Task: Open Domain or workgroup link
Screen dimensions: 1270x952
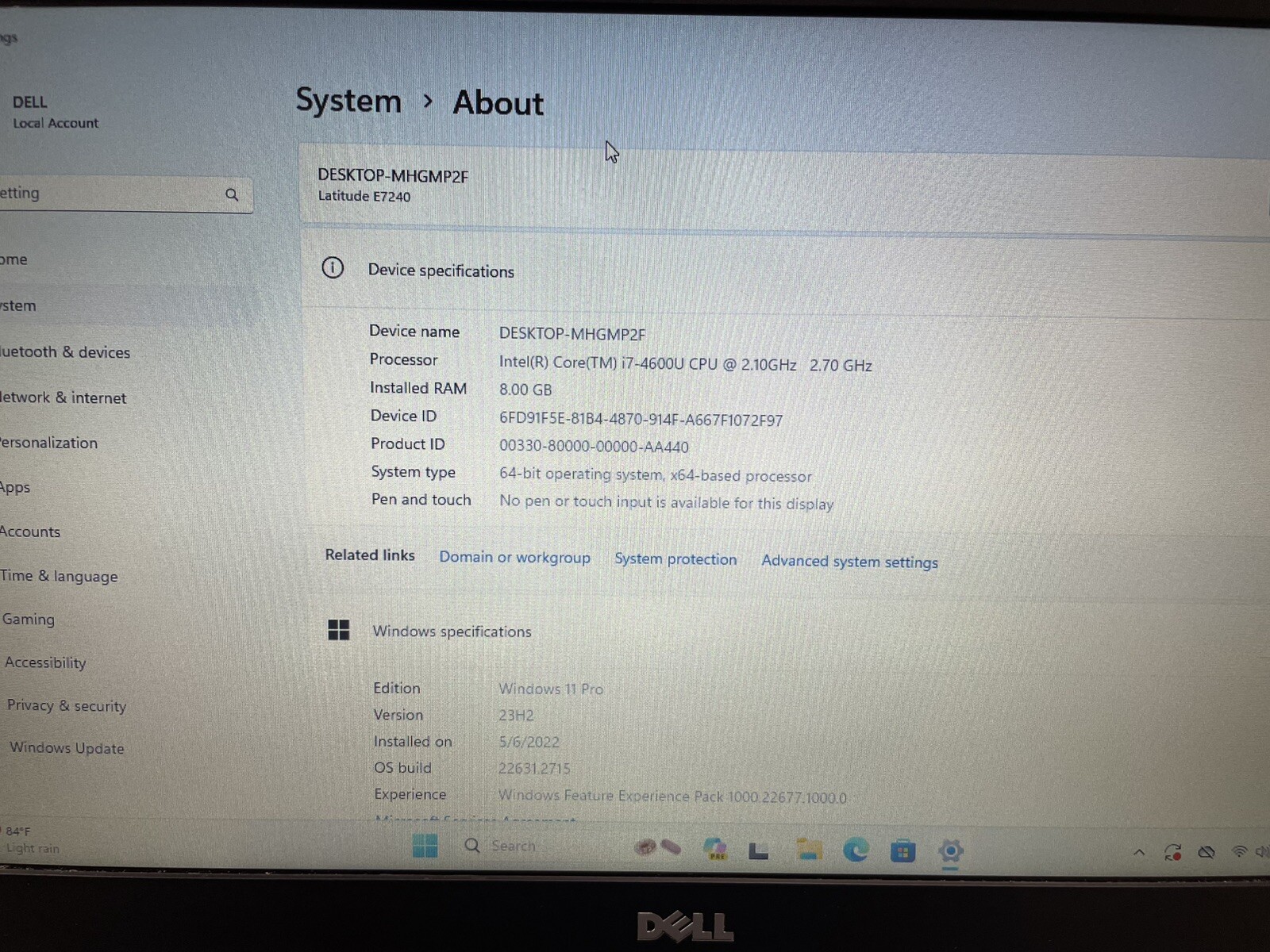Action: (x=515, y=558)
